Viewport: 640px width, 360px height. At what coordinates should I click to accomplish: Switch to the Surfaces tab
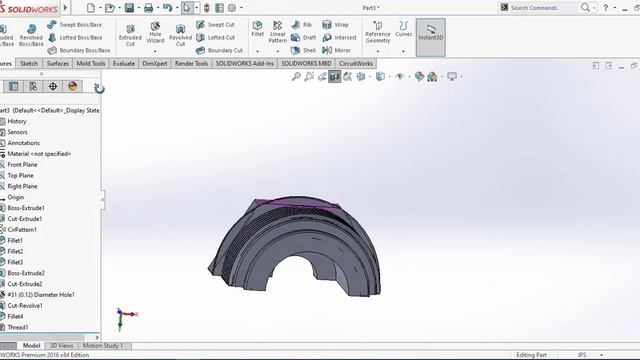(58, 64)
